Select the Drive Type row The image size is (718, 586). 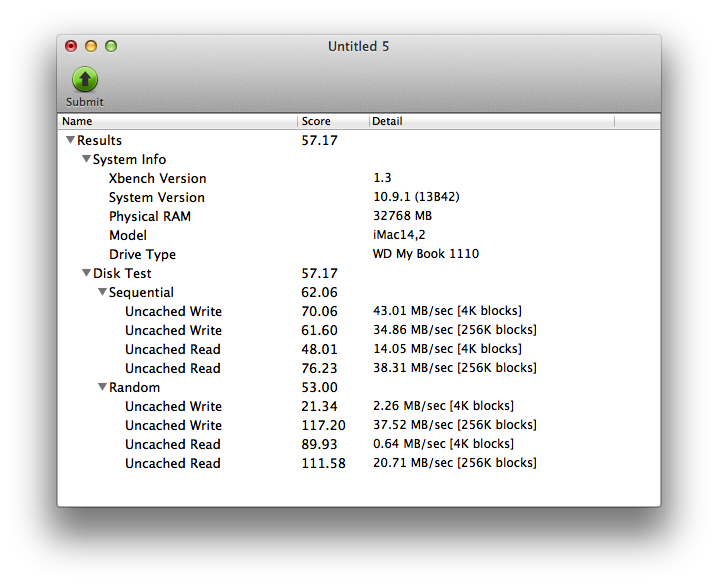[x=359, y=254]
